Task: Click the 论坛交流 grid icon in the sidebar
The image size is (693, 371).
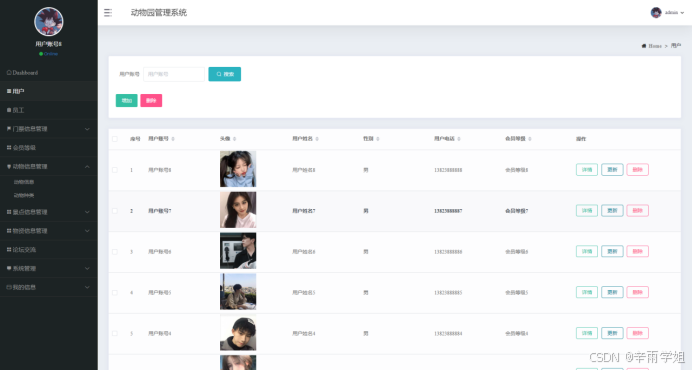Action: (9, 250)
